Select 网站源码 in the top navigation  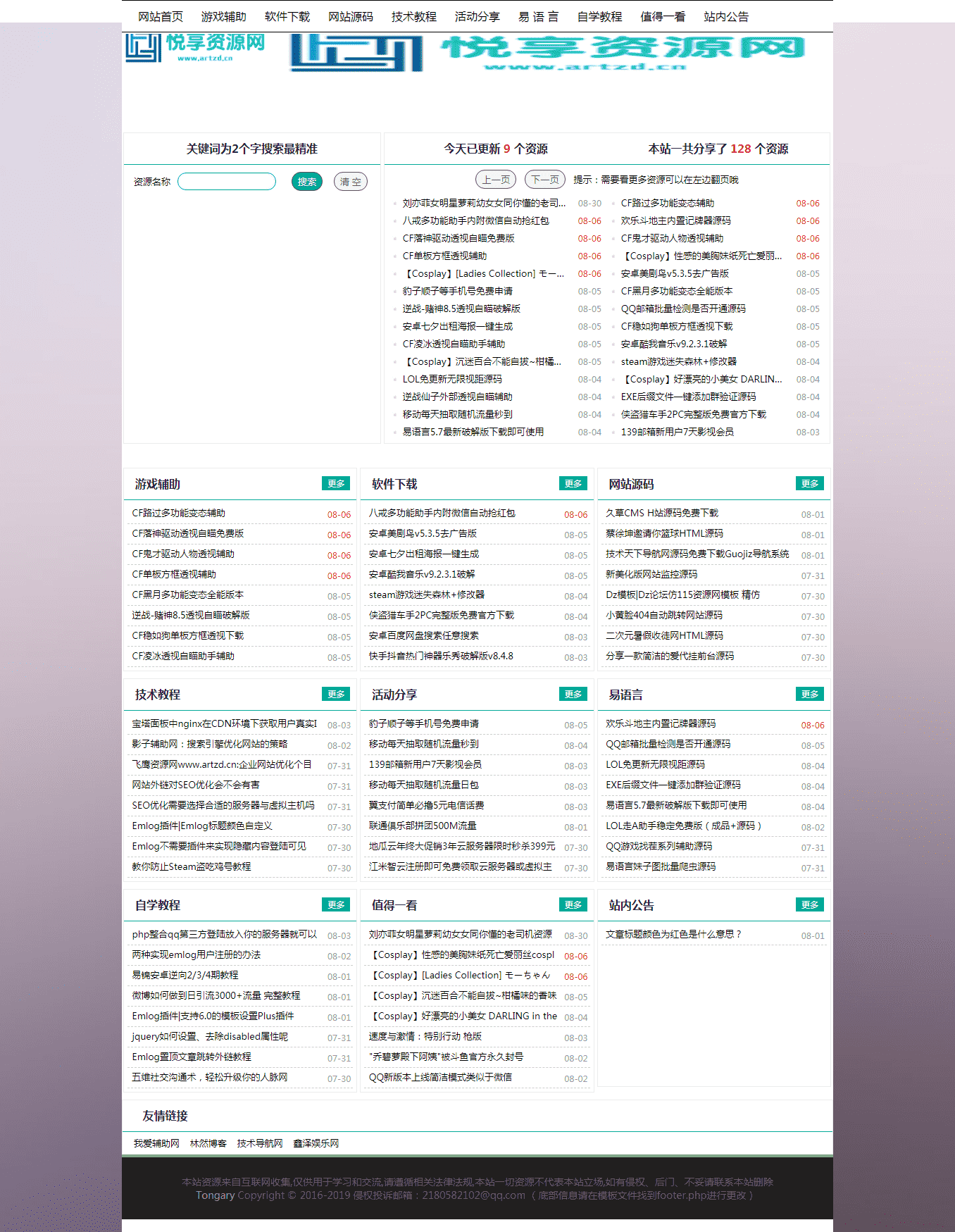tap(351, 17)
